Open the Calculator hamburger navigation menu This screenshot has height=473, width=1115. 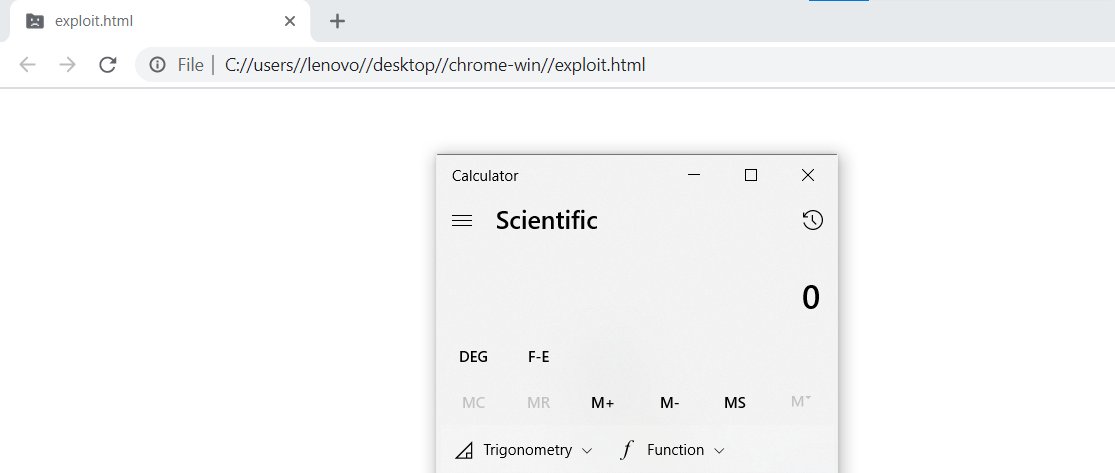tap(462, 221)
